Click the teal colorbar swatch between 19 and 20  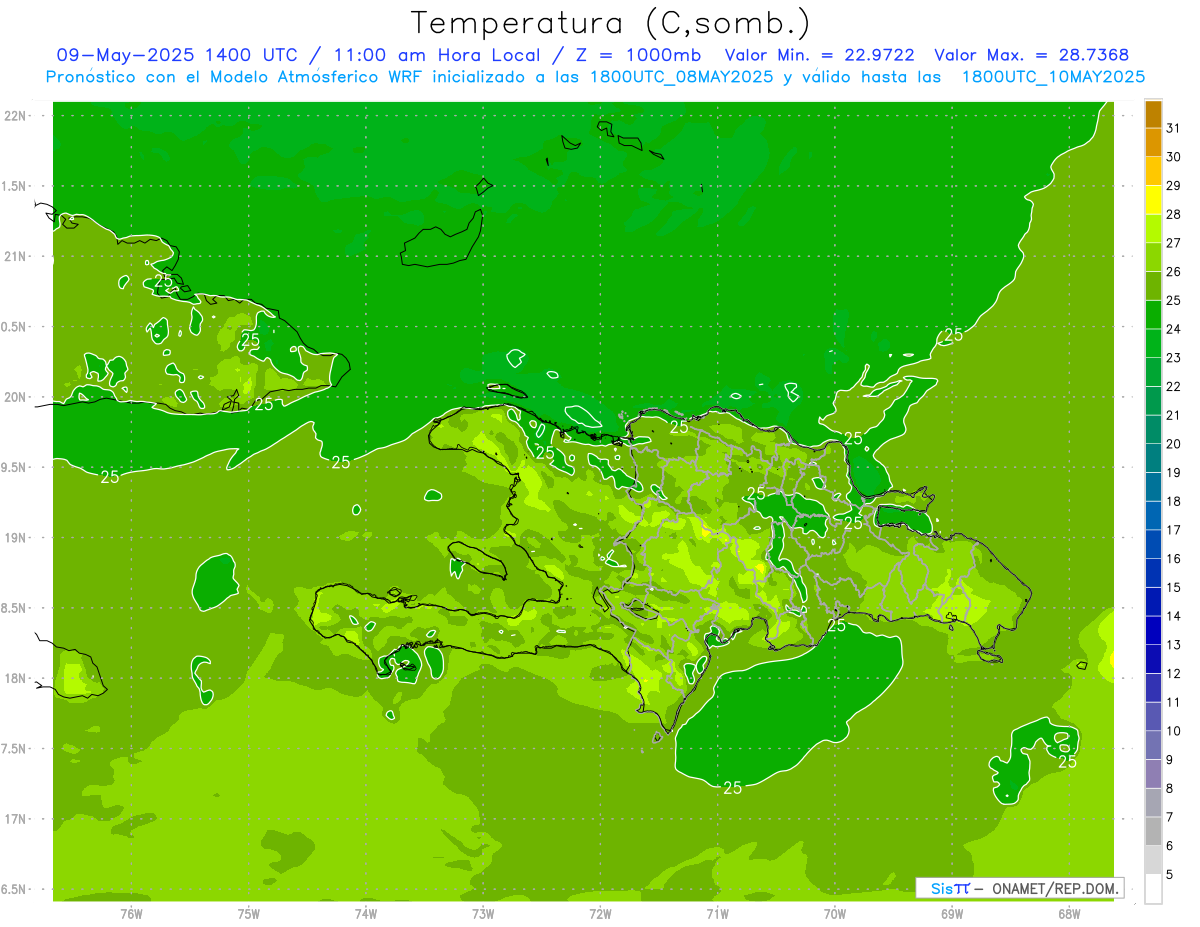(1153, 459)
